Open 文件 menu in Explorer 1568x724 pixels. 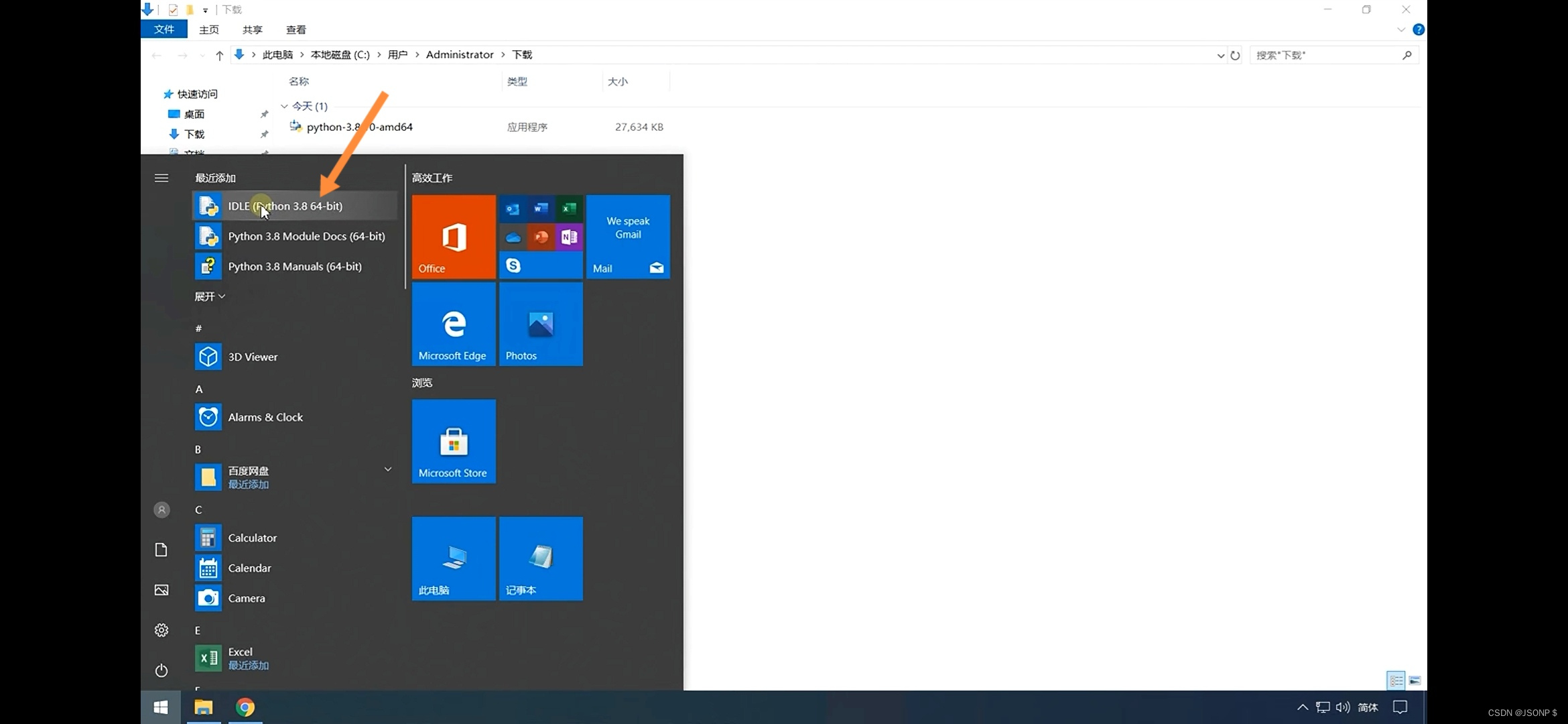(x=164, y=29)
